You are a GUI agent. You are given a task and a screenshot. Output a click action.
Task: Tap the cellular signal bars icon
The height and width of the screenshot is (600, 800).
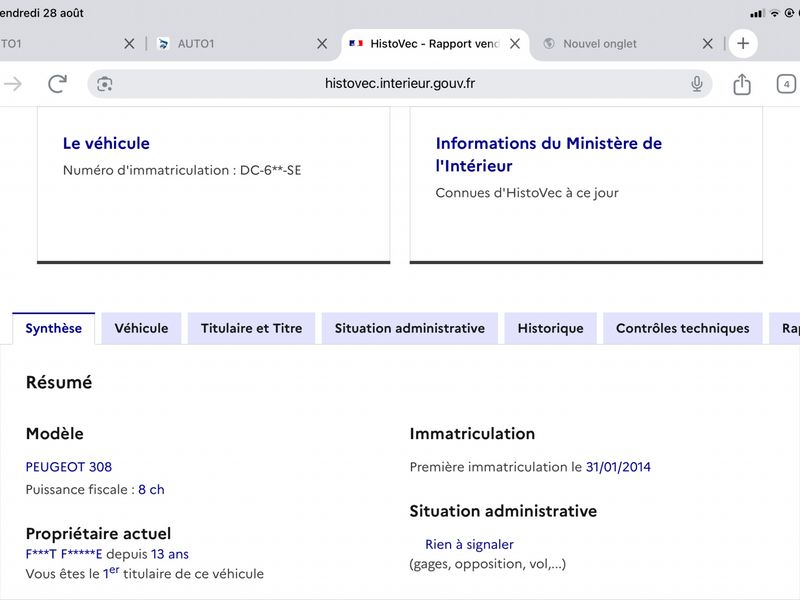click(x=757, y=14)
